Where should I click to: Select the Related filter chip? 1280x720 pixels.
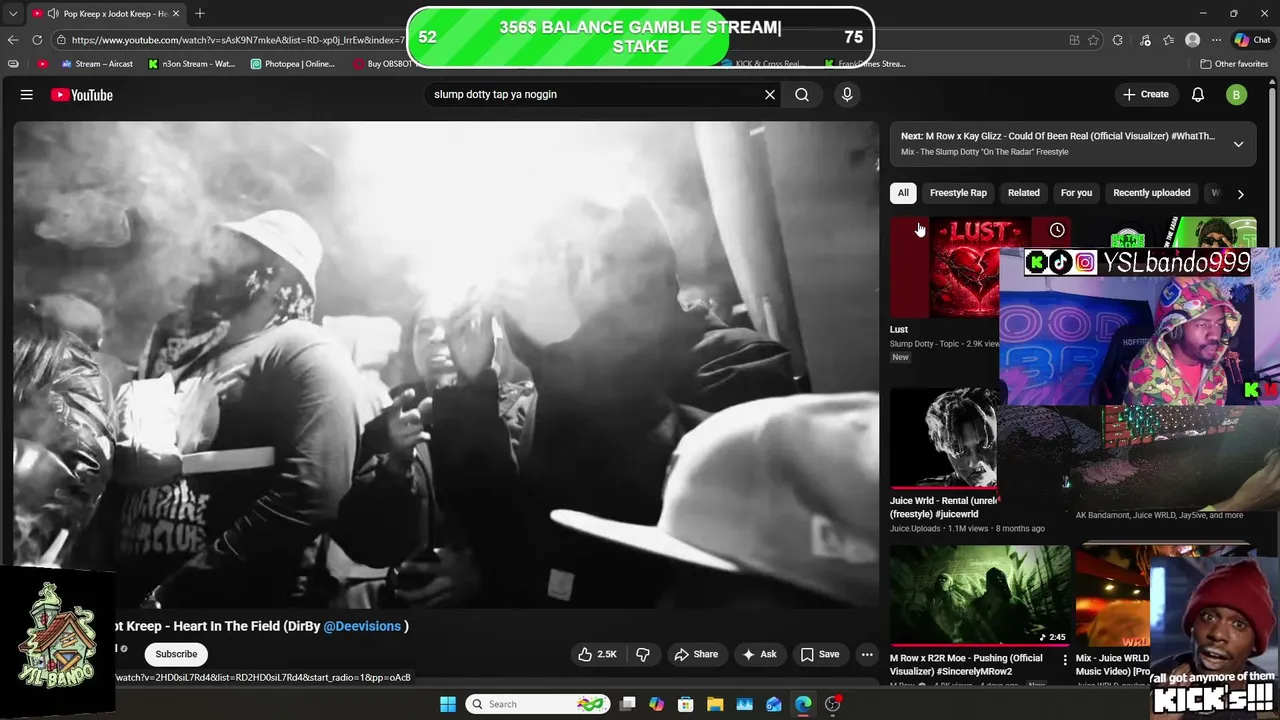(x=1024, y=193)
